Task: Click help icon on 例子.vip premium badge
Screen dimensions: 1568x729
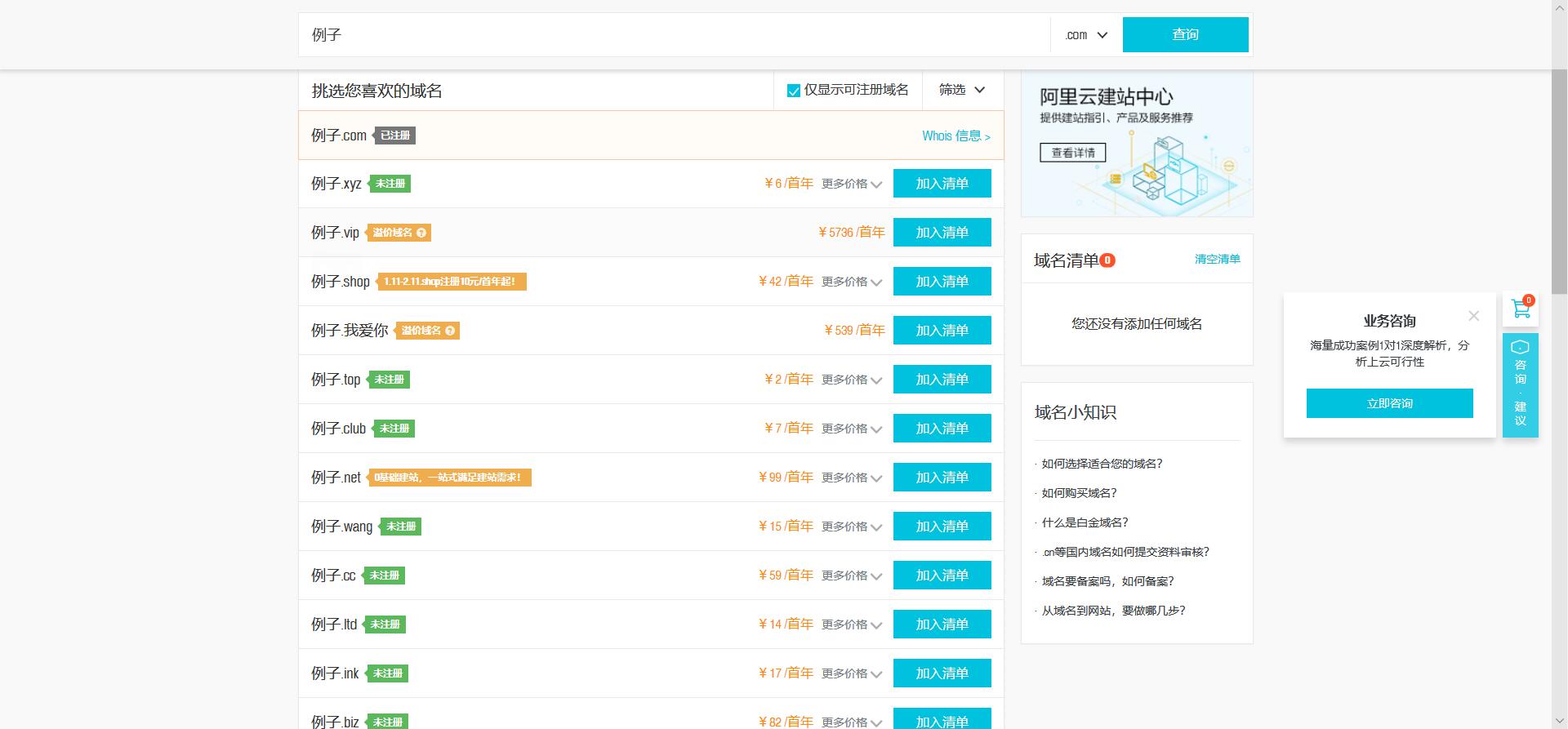Action: click(x=421, y=233)
